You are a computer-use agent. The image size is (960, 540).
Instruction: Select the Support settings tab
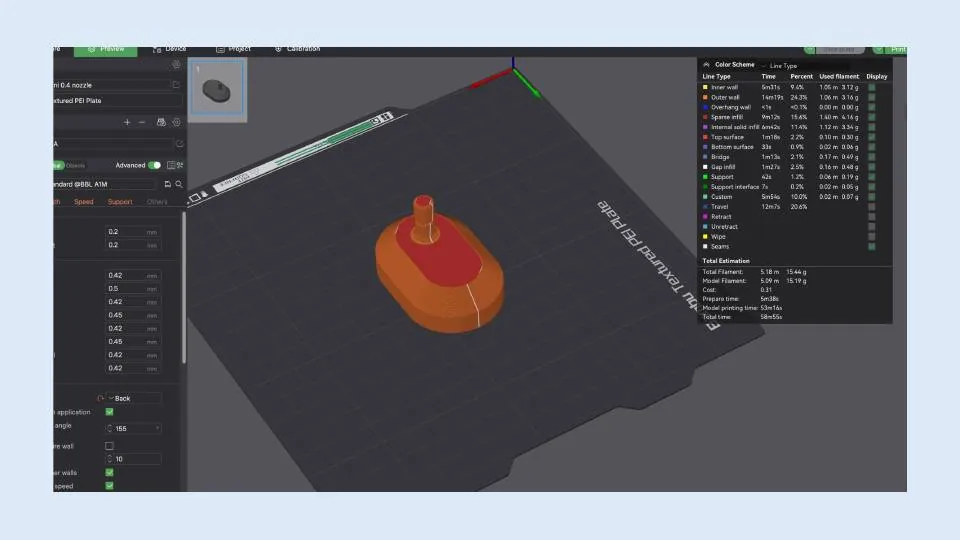[x=120, y=202]
